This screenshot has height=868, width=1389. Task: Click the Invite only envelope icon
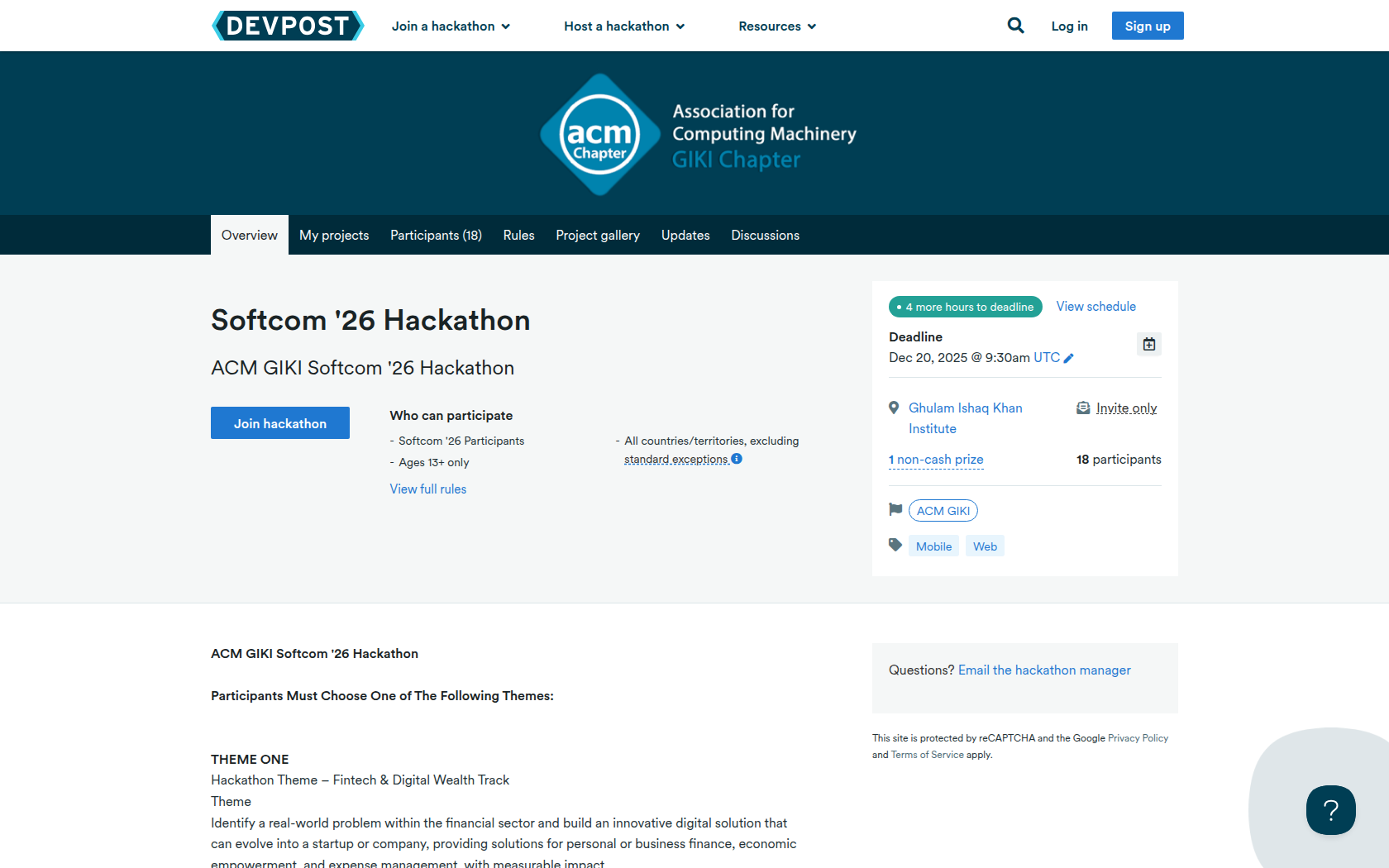pos(1083,408)
